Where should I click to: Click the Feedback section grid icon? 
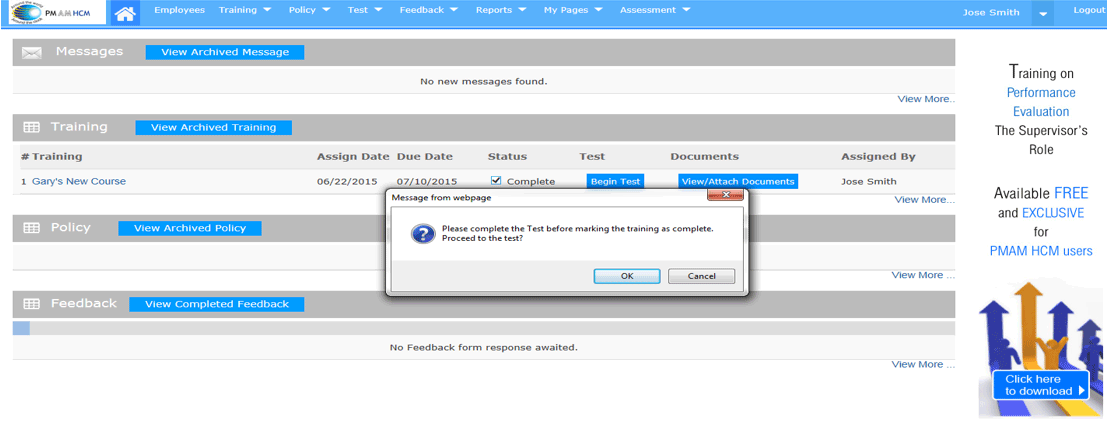[x=31, y=304]
